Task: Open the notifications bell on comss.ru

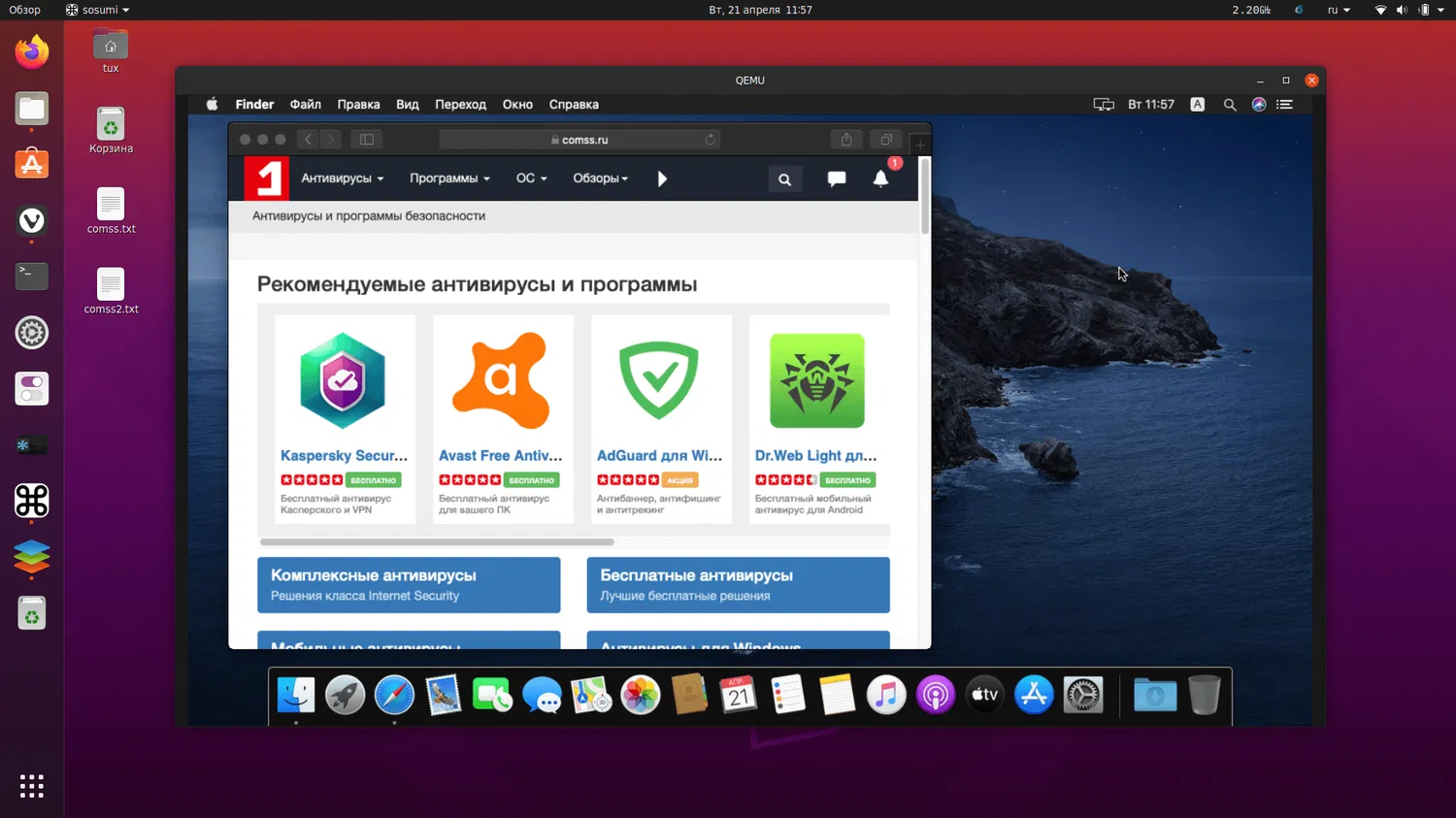Action: click(x=880, y=179)
